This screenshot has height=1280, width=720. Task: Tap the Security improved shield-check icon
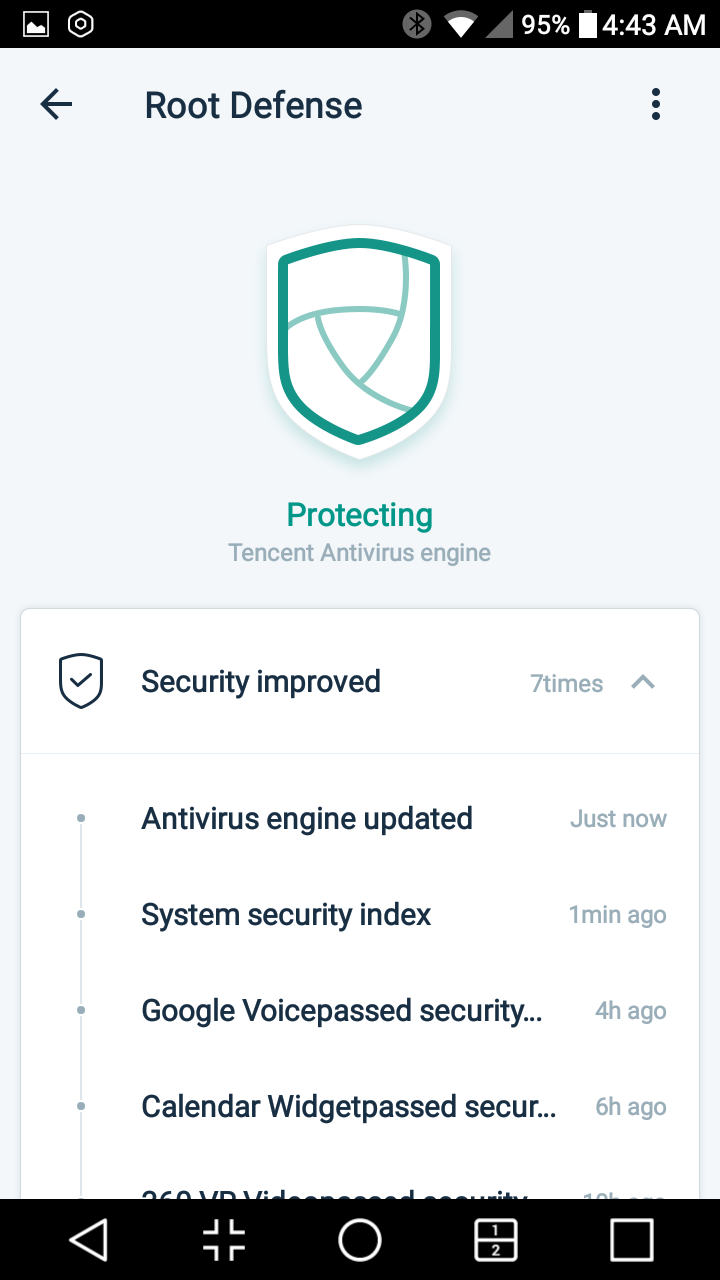[x=81, y=682]
